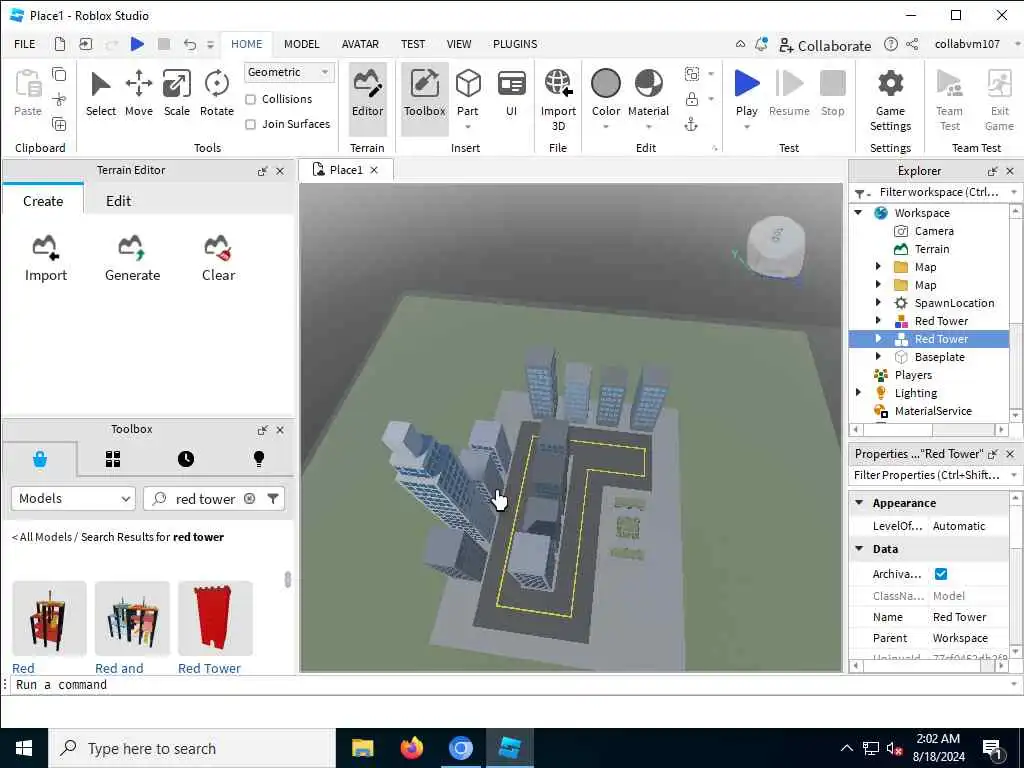This screenshot has height=768, width=1024.
Task: Click the Anchor toggle icon
Action: point(691,124)
